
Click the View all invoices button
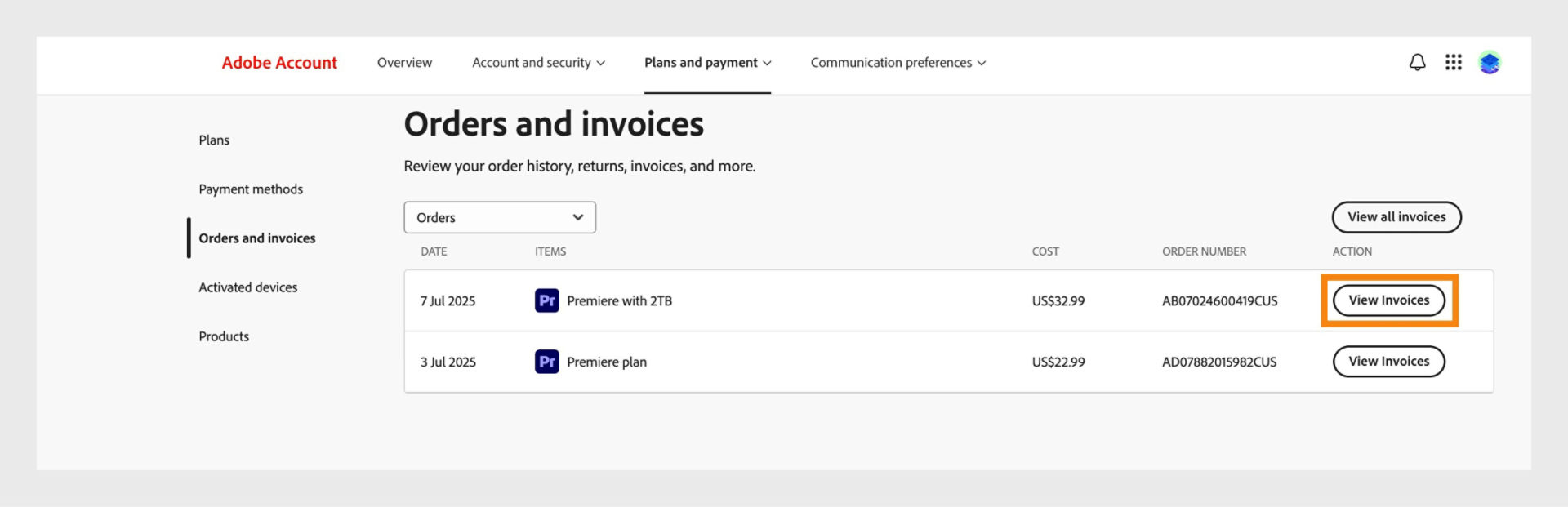tap(1396, 217)
